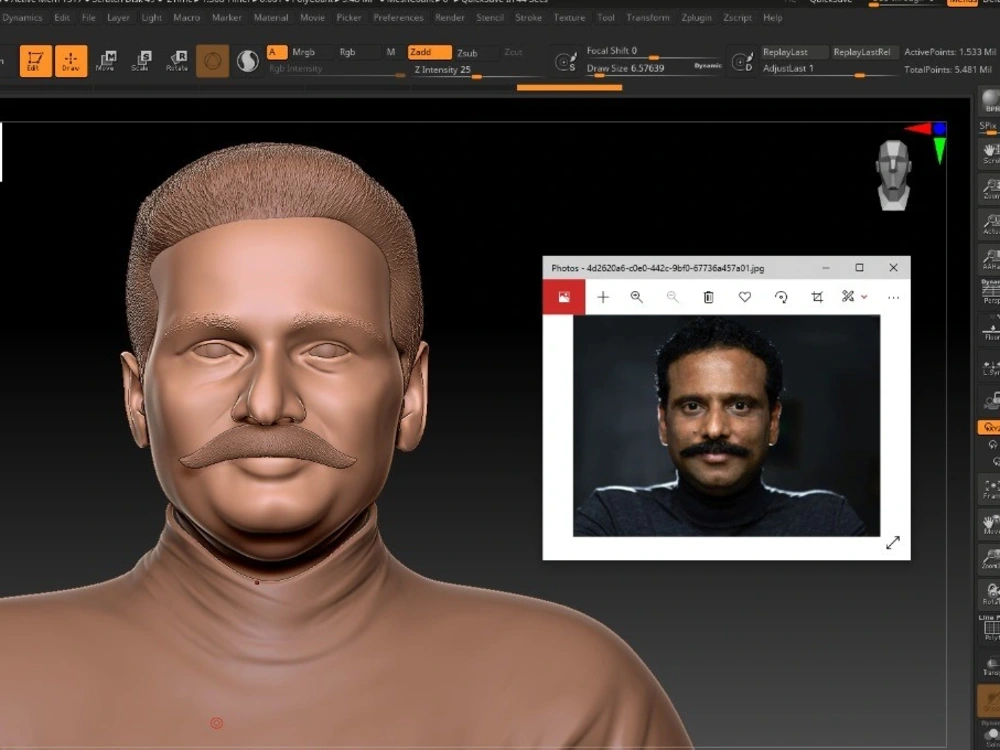Open the Dynamics menu
Screen dimensions: 1000x750
pyautogui.click(x=22, y=18)
